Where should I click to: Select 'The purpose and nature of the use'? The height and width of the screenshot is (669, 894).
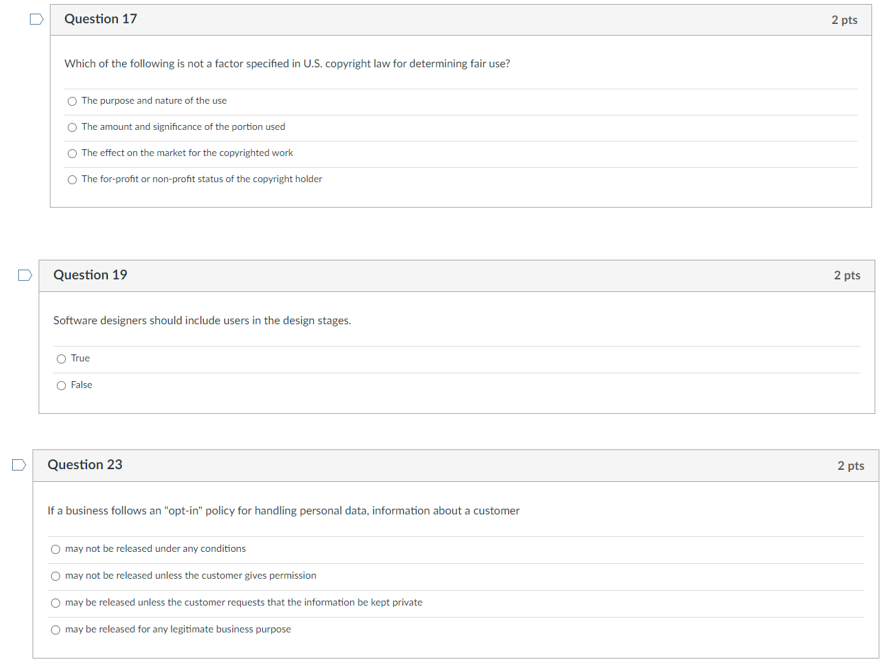[72, 102]
